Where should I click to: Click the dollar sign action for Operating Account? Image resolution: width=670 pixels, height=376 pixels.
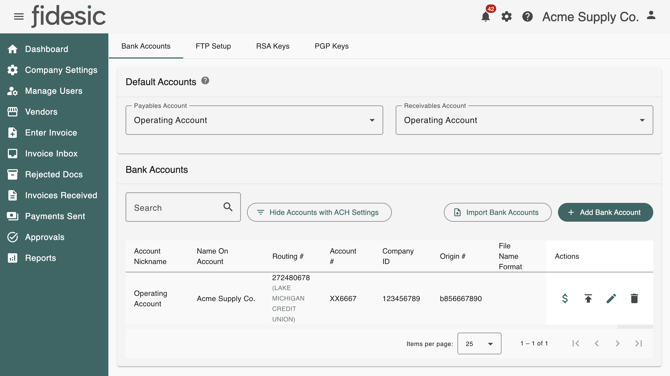pos(565,299)
